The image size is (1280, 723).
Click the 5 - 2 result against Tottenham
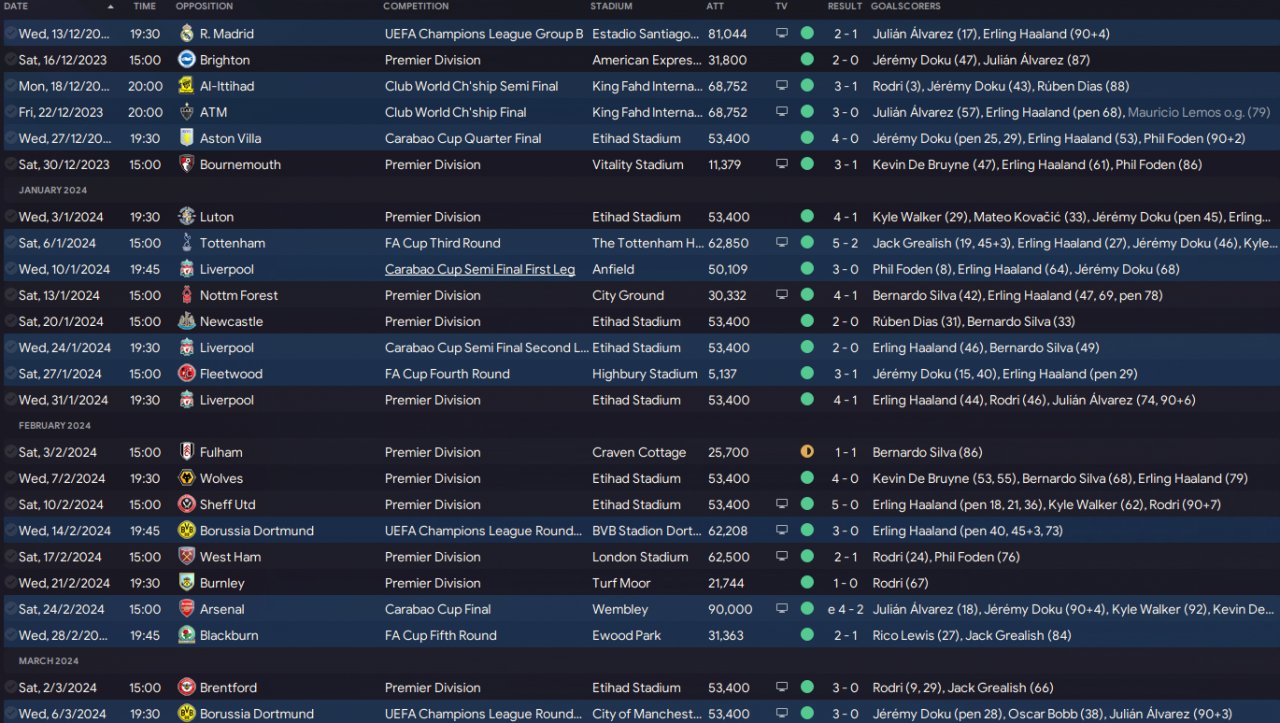[846, 243]
